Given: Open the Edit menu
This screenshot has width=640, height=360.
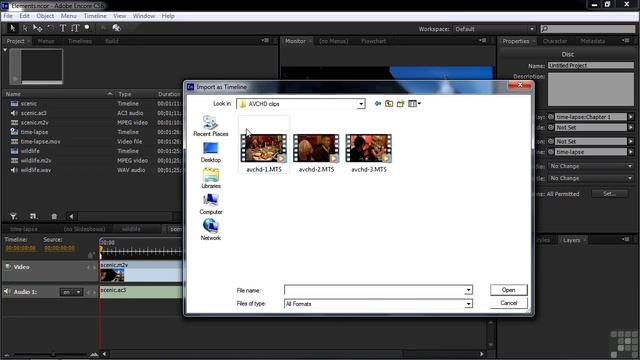Looking at the screenshot, I should (x=24, y=16).
